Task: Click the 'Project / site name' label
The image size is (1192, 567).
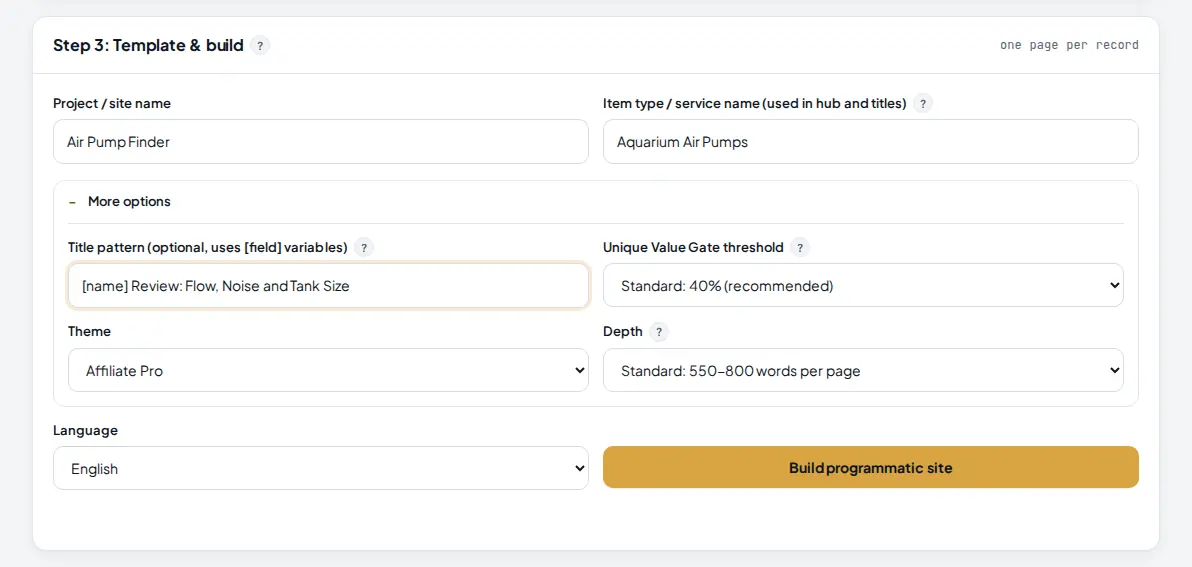Action: click(112, 103)
